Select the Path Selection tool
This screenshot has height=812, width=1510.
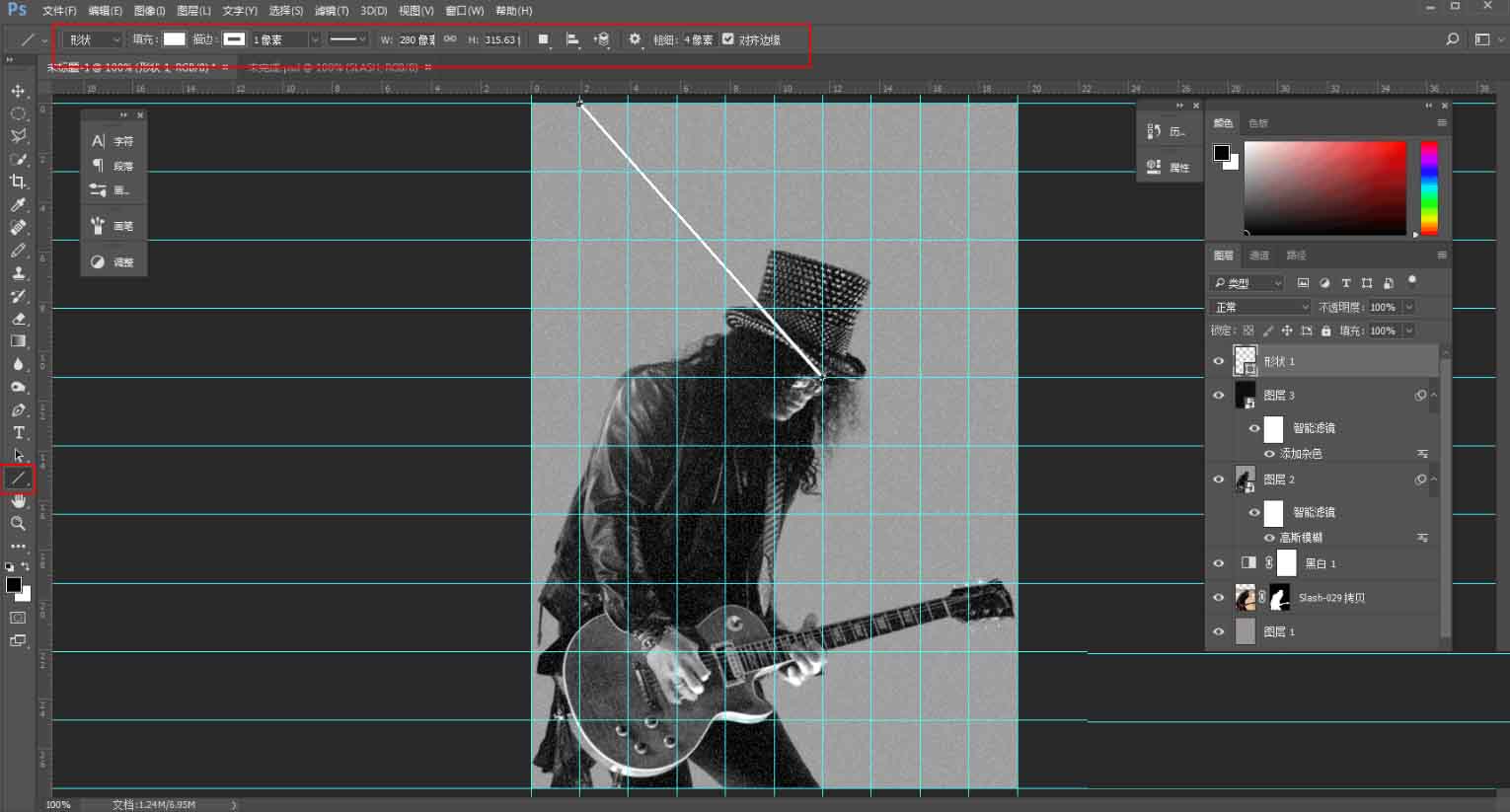tap(18, 456)
